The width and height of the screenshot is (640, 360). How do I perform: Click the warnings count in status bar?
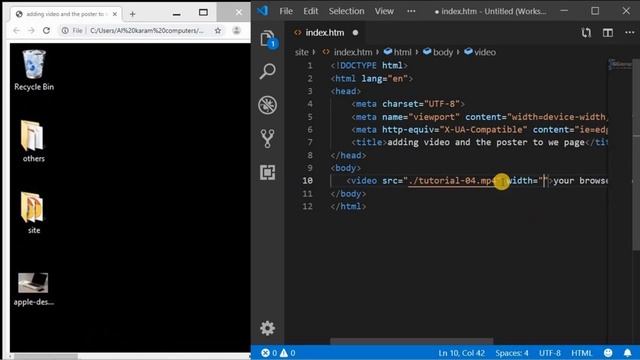pos(288,353)
